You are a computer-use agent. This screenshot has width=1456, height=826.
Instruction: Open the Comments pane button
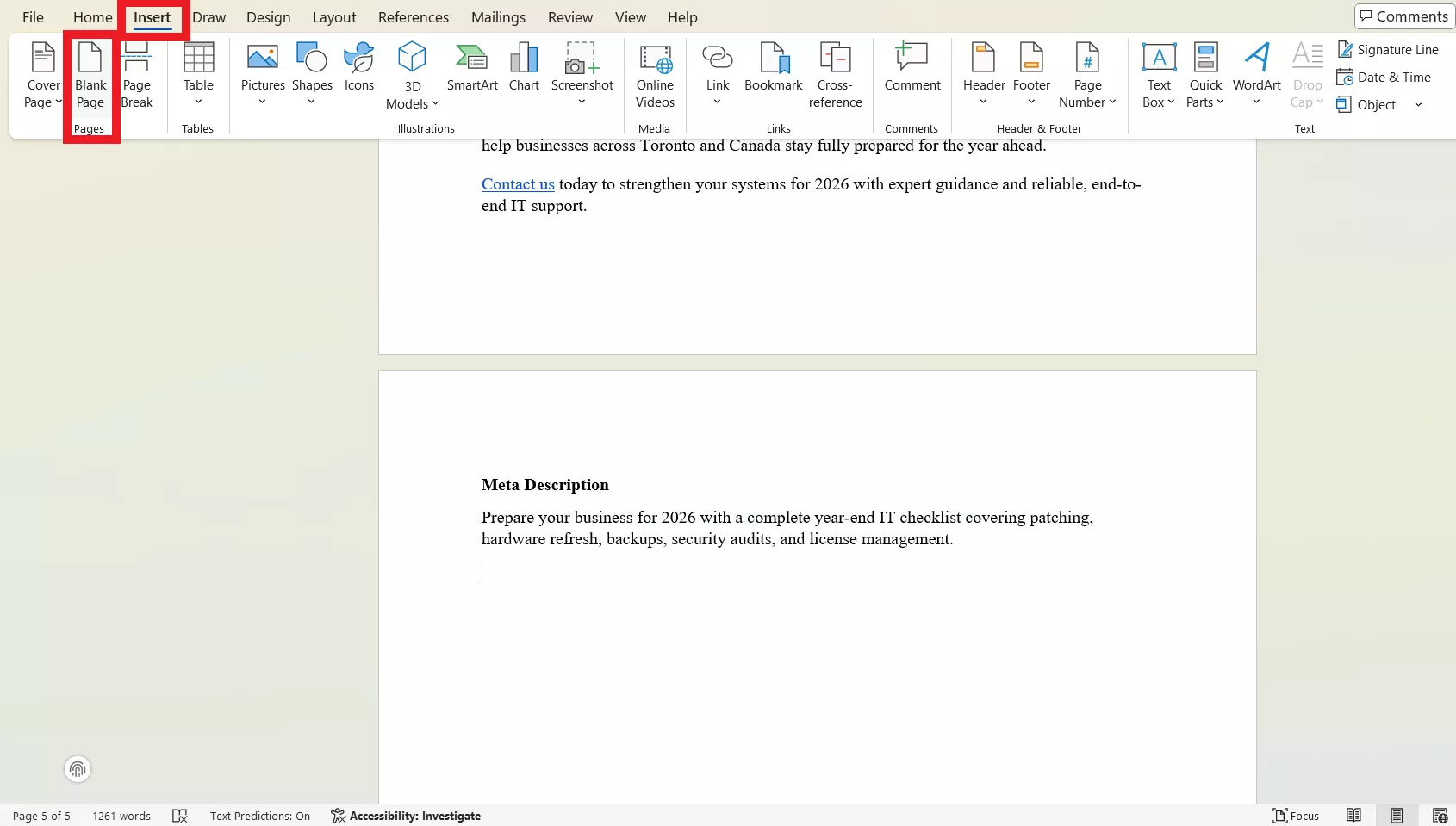[x=1404, y=16]
